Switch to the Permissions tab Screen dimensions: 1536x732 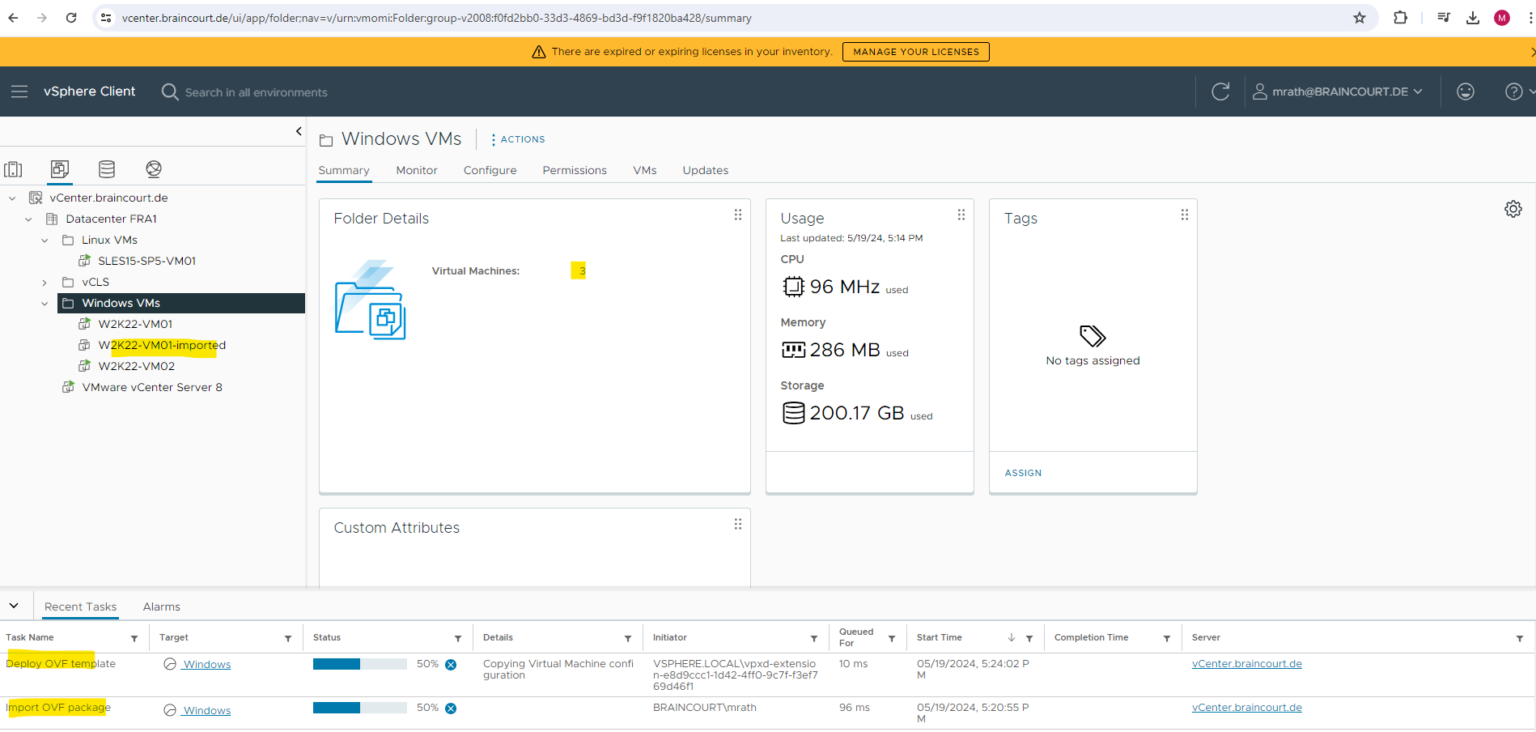click(574, 170)
